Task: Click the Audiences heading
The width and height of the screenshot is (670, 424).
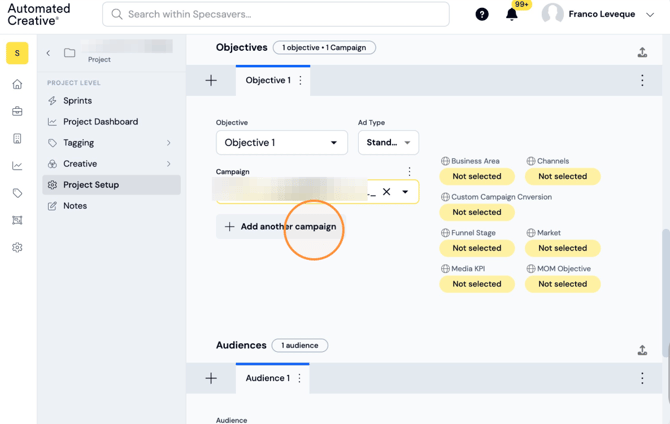Action: (241, 345)
